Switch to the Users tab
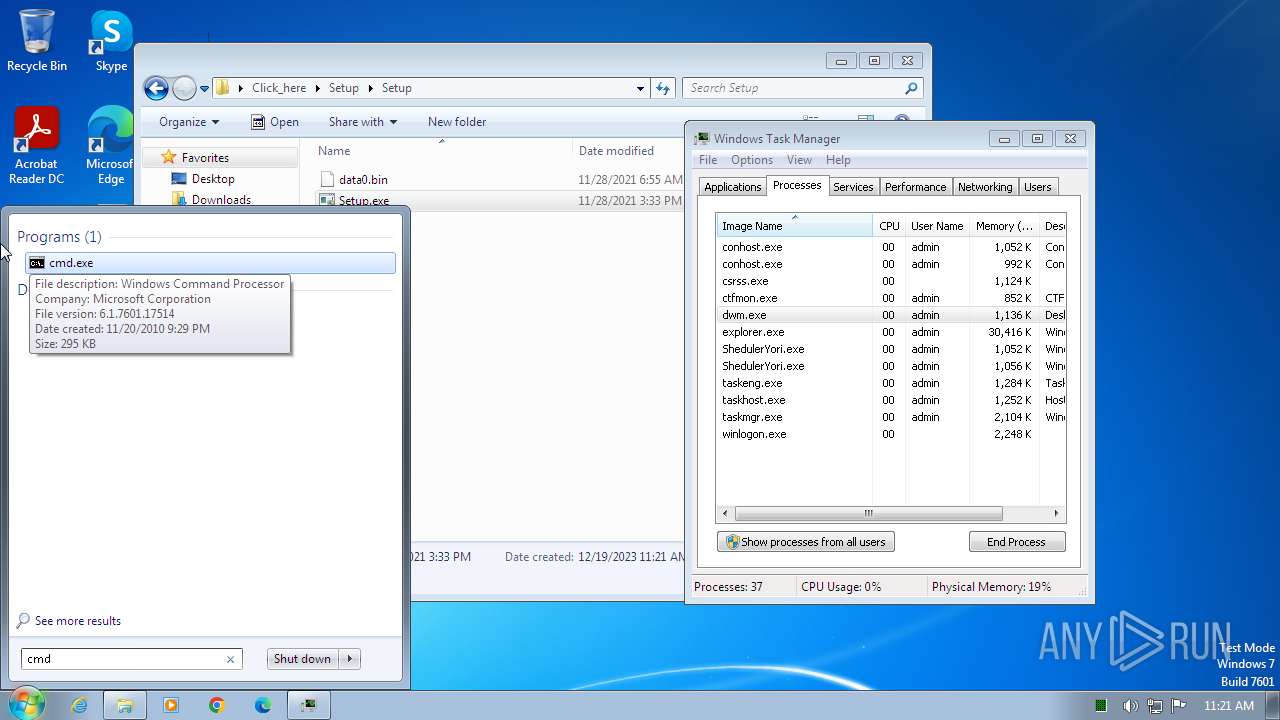This screenshot has height=720, width=1280. pos(1038,187)
